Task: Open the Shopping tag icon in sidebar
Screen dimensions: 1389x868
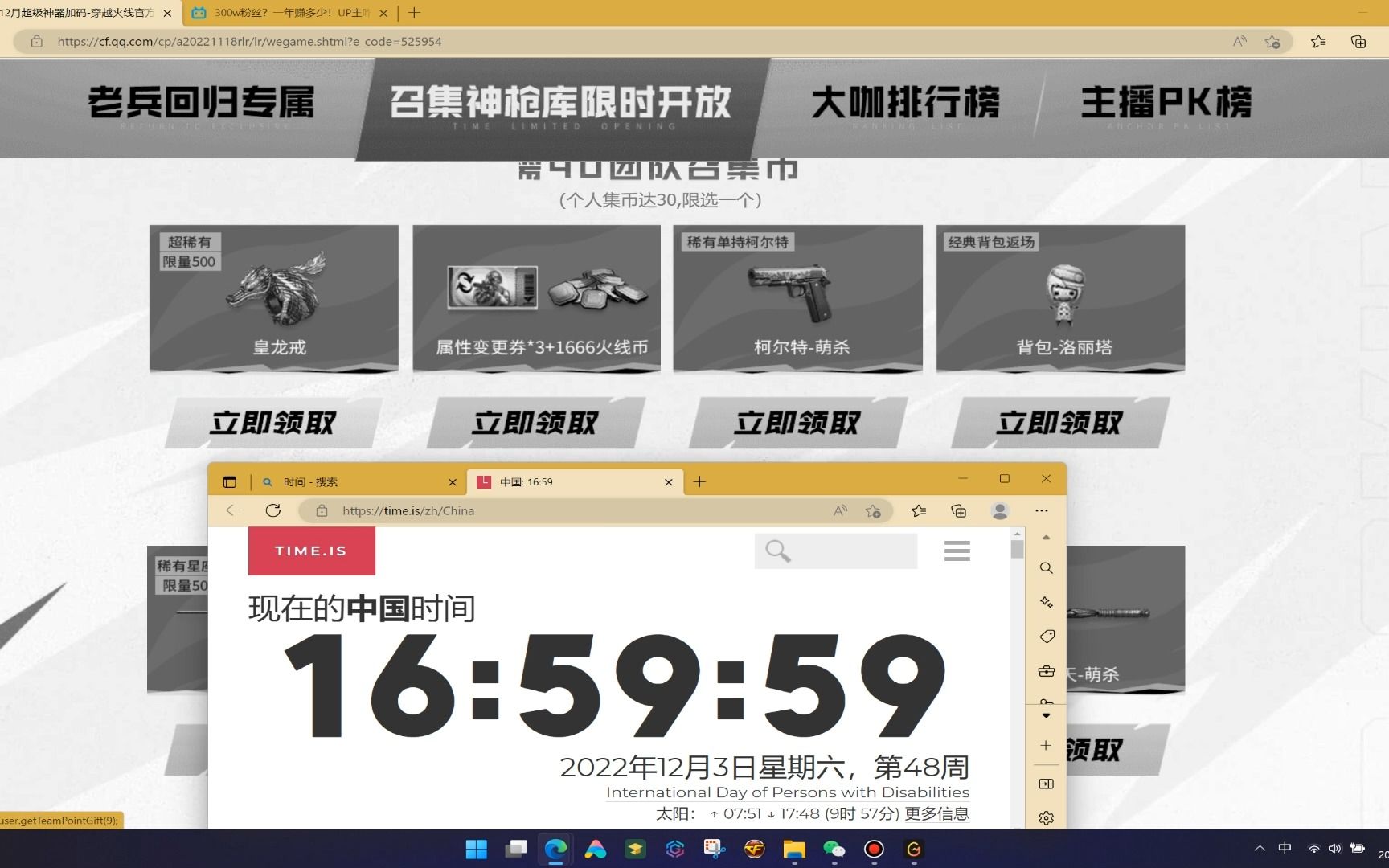Action: (x=1046, y=637)
